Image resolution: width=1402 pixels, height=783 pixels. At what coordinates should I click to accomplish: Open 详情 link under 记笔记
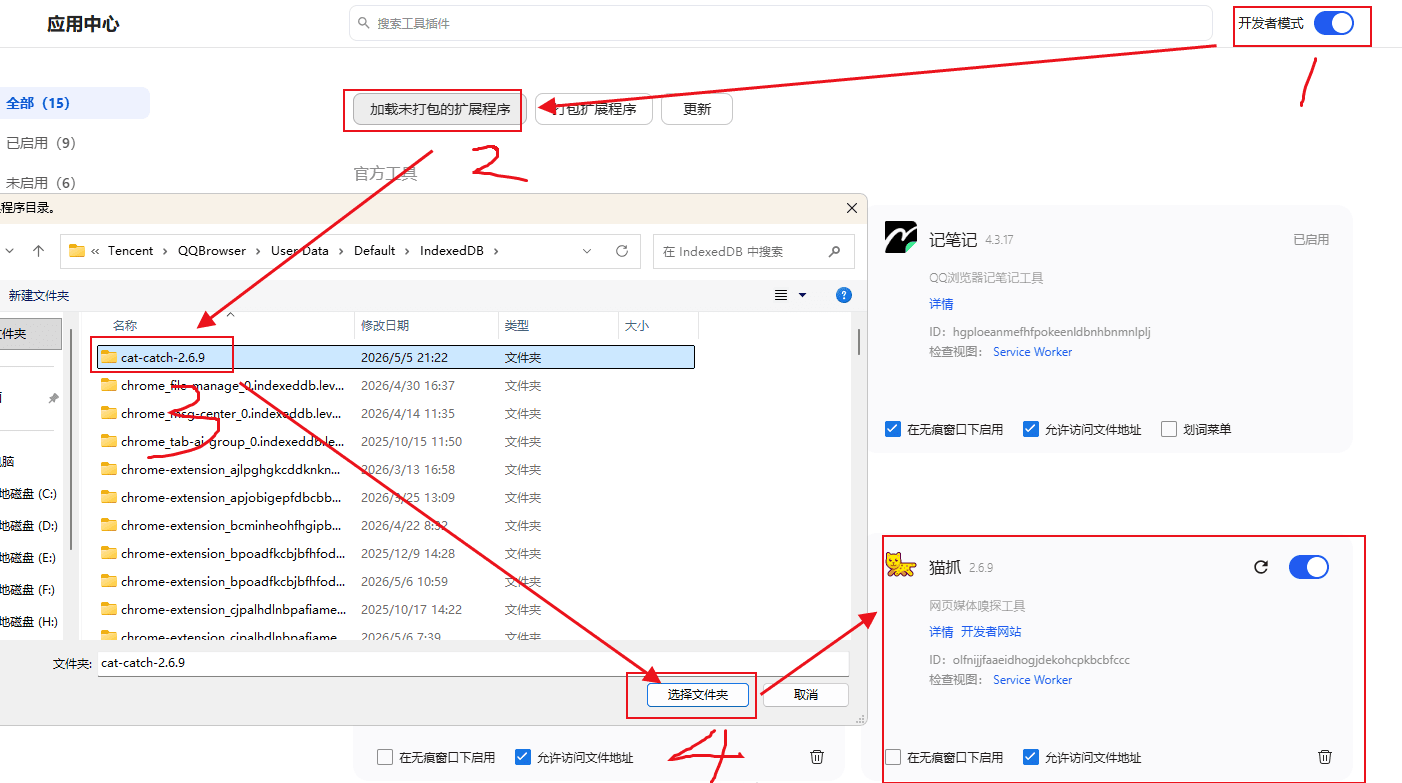[941, 304]
